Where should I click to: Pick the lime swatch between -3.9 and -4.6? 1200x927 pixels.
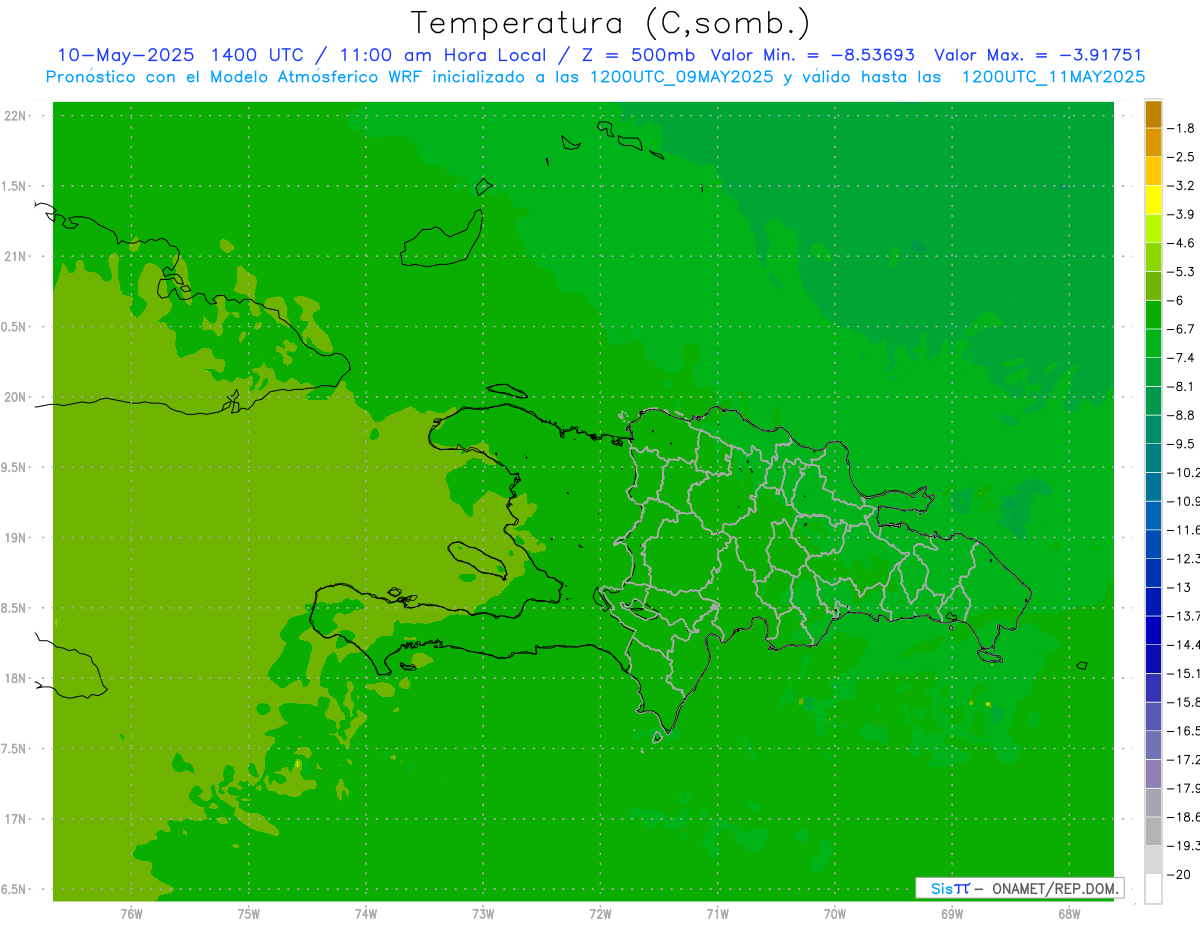pos(1153,229)
